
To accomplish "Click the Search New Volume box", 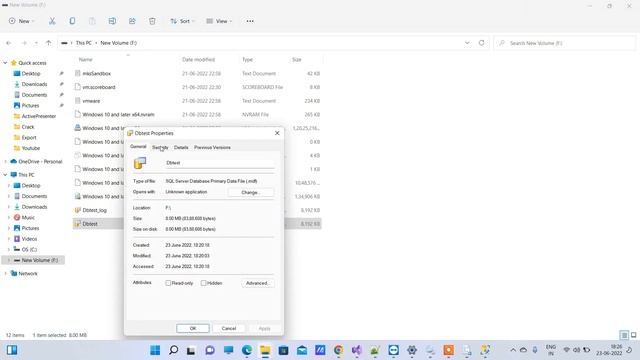I will [565, 43].
